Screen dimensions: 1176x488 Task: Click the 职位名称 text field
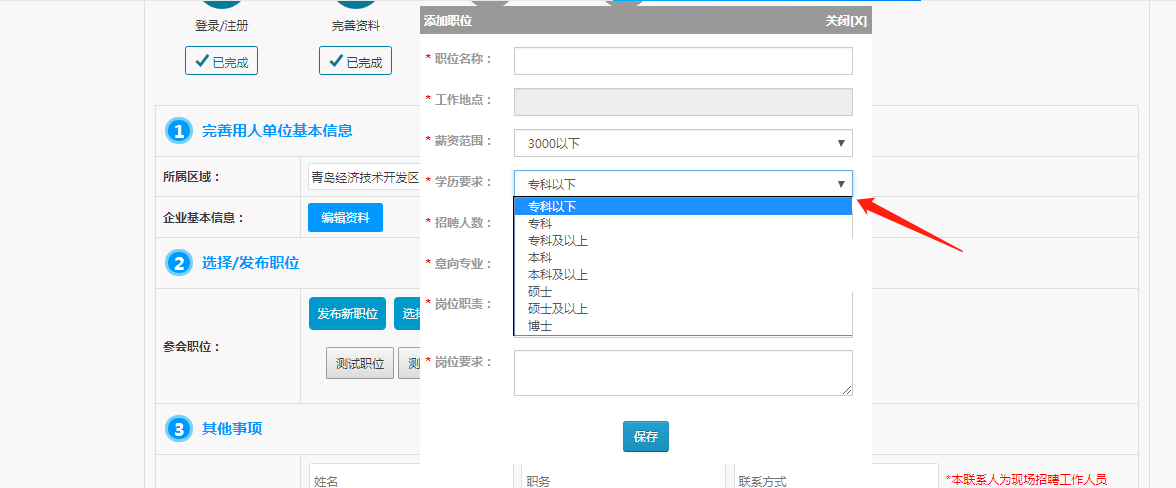[x=683, y=61]
